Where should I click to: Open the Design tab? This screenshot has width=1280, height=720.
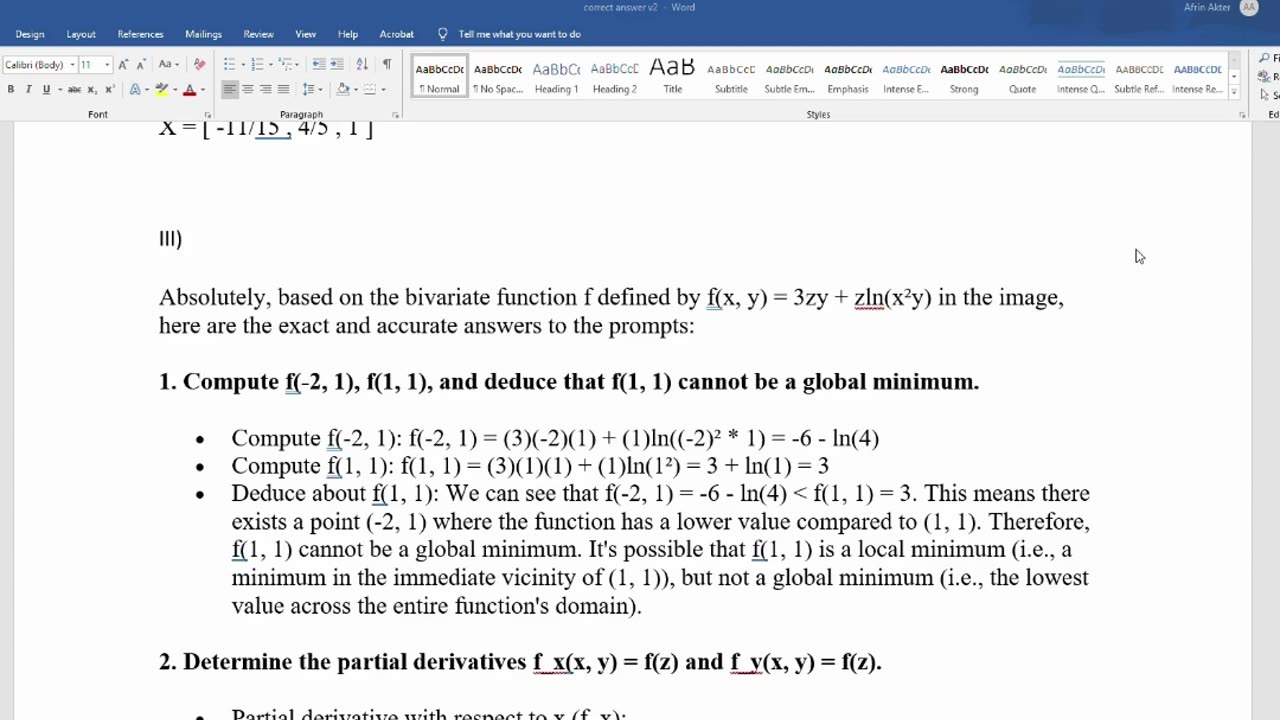pos(30,34)
